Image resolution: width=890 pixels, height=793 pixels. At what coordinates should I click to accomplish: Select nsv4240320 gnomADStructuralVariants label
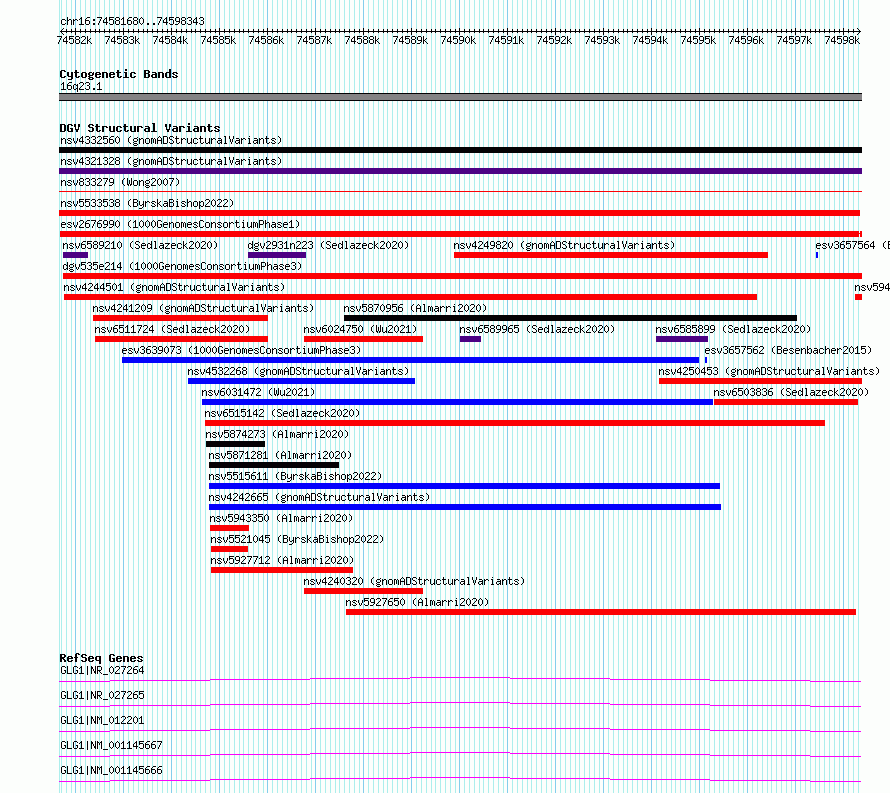[x=414, y=581]
